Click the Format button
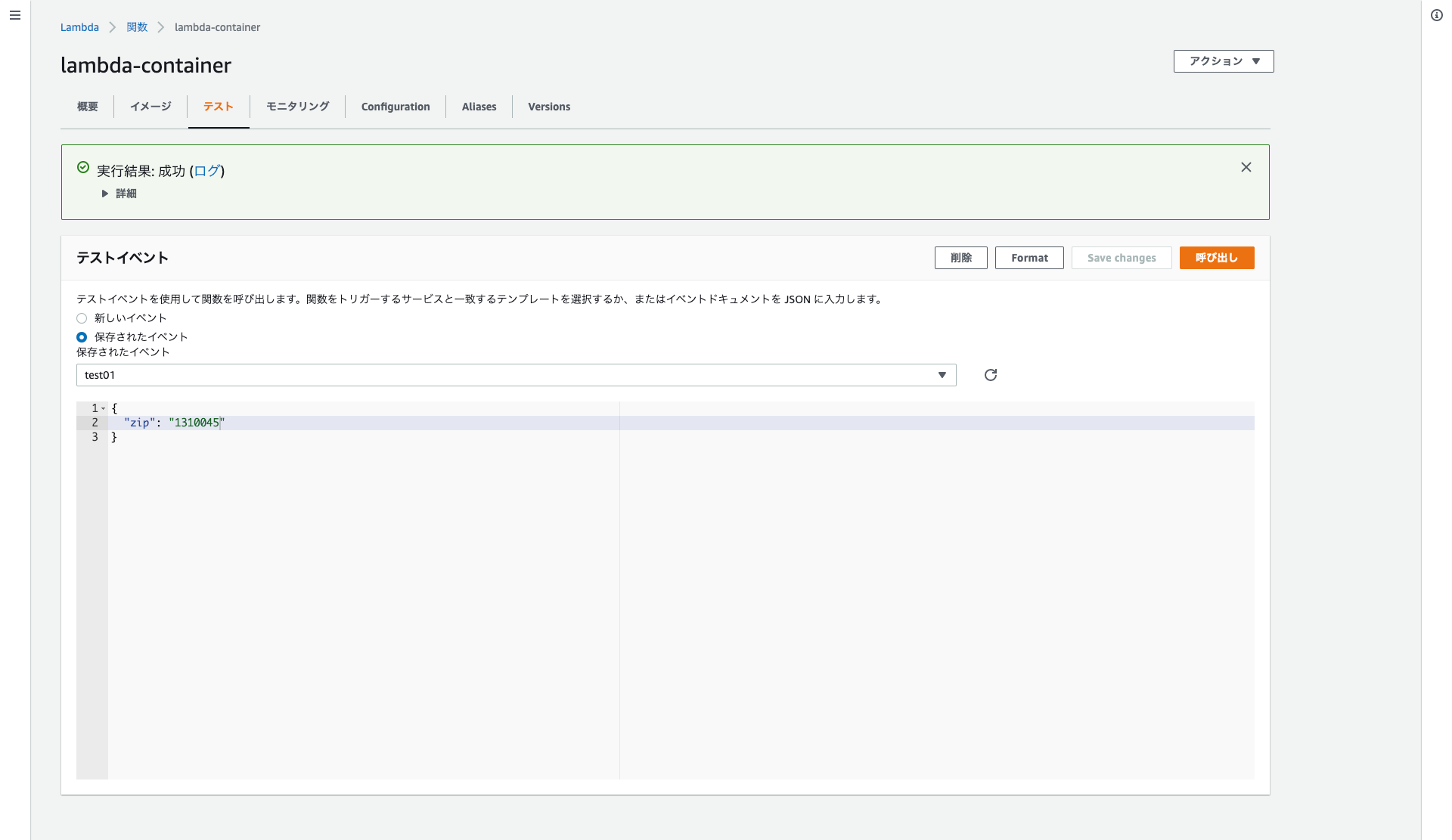Screen dimensions: 1452x840 [x=1029, y=258]
